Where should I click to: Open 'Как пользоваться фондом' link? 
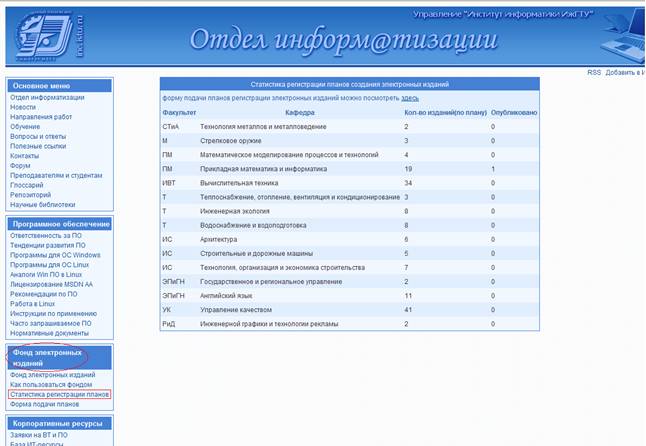point(51,385)
